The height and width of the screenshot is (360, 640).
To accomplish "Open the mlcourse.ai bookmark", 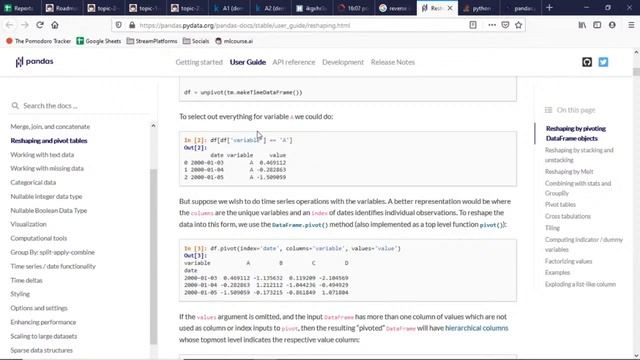I will [234, 41].
